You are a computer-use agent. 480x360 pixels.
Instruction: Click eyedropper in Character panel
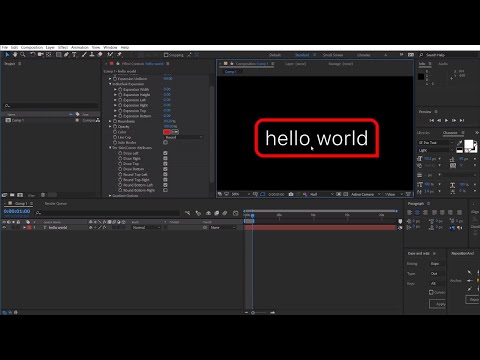[459, 143]
